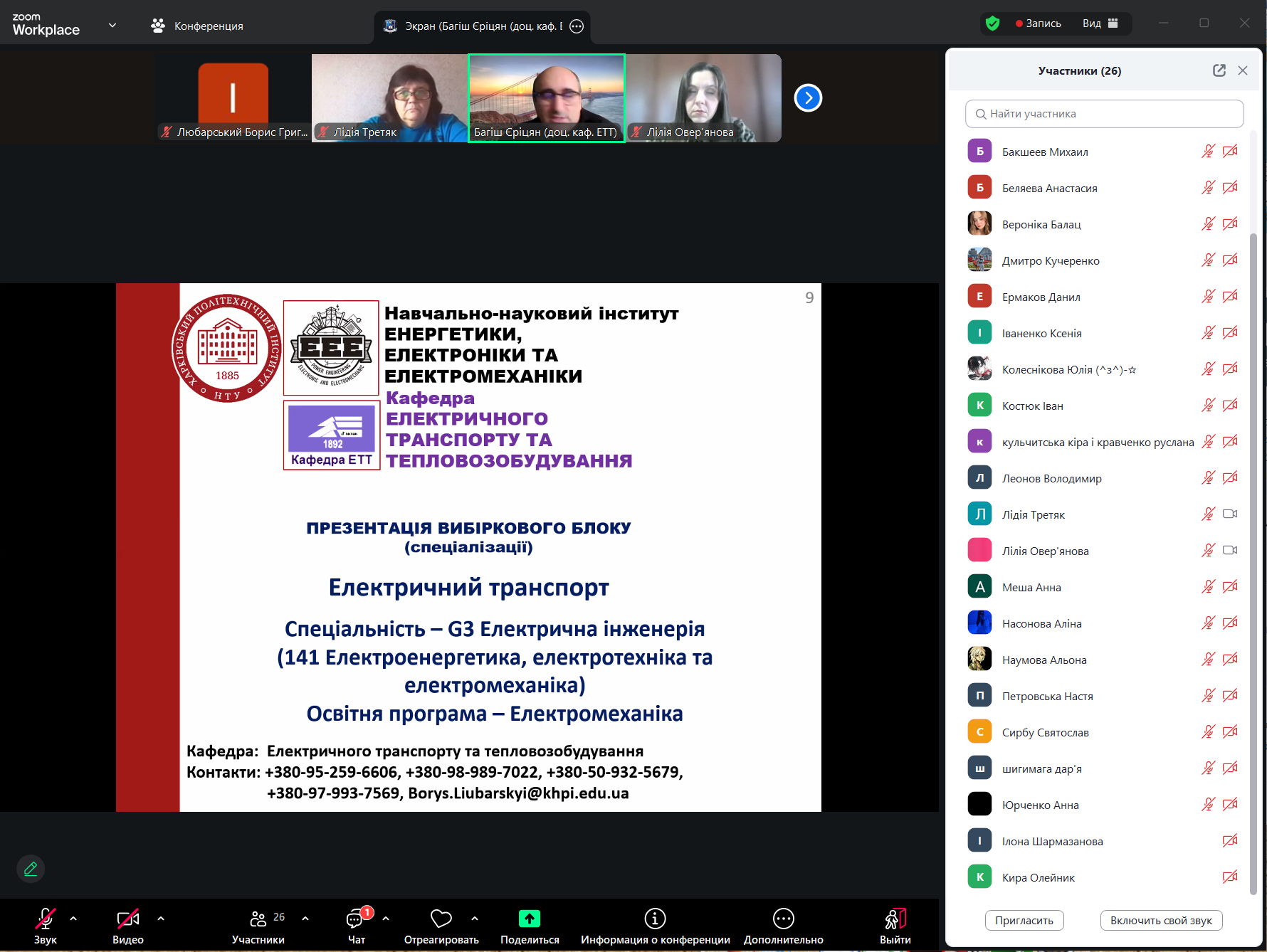Click Дмитро Кучеренко's profile avatar

(979, 260)
